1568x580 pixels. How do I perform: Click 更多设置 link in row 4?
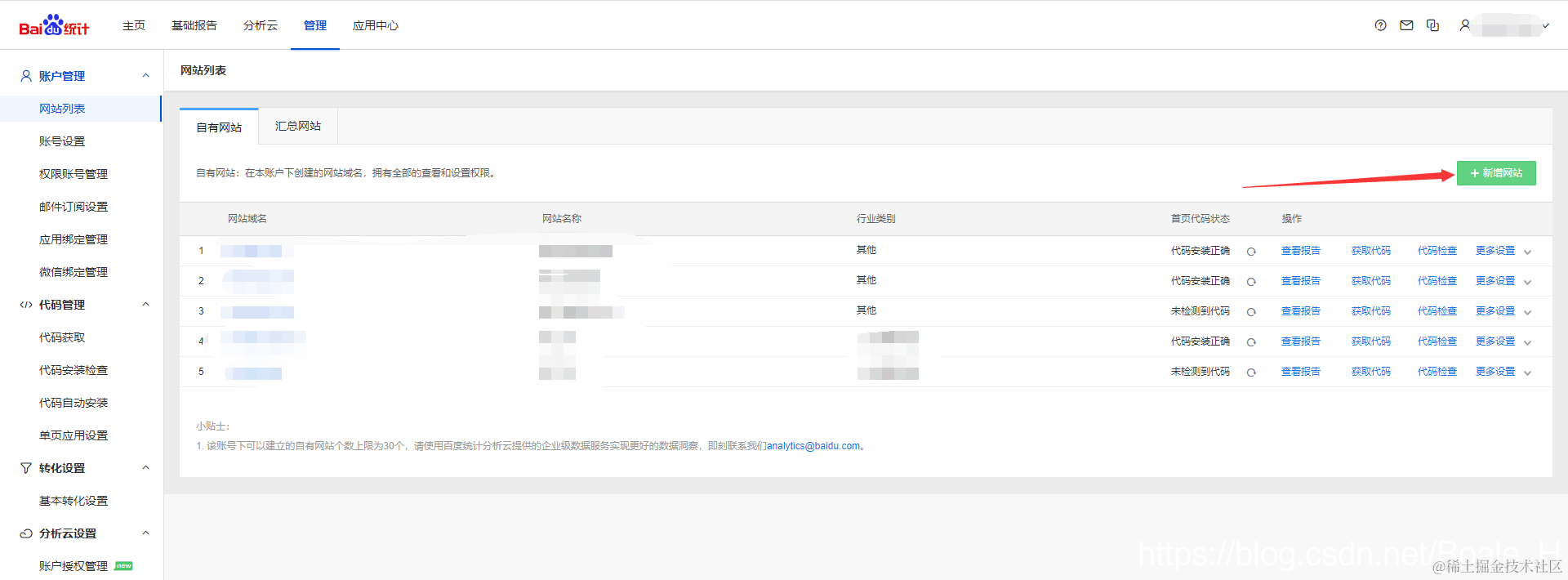(x=1495, y=341)
